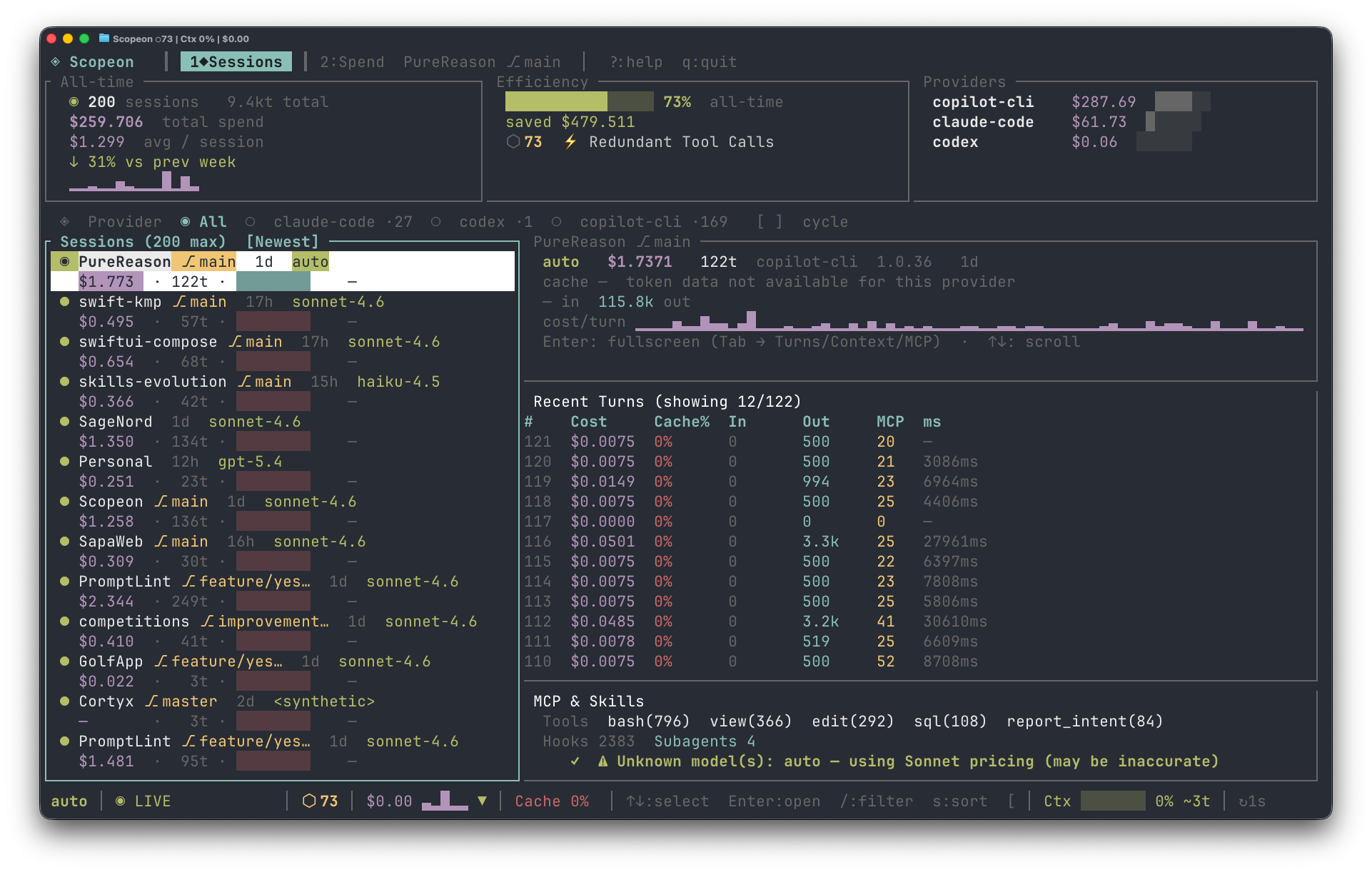The image size is (1372, 872).
Task: Select the claude-code ·27 provider filter
Action: (x=329, y=222)
